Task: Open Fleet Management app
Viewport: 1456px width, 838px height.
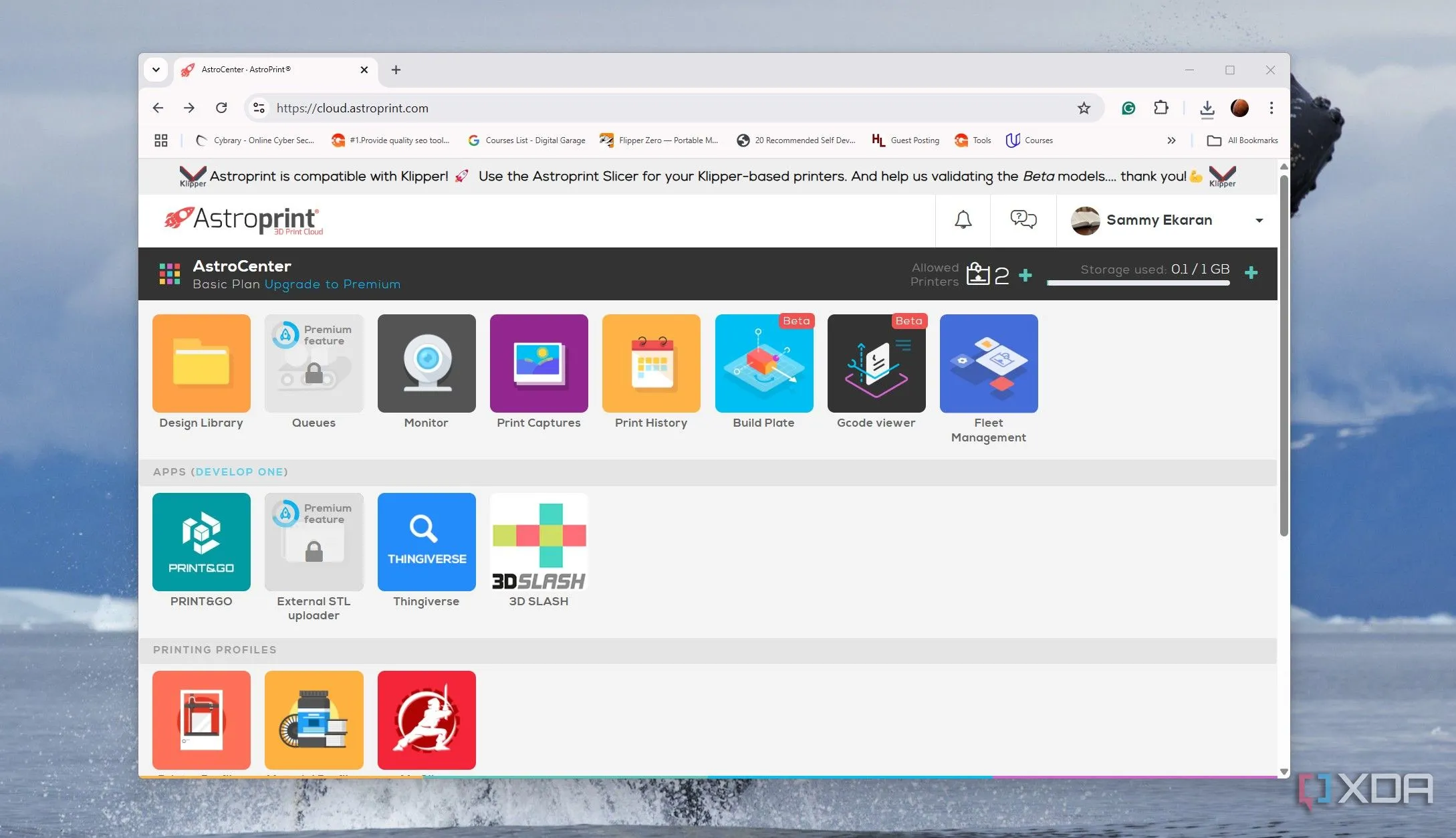Action: coord(988,363)
